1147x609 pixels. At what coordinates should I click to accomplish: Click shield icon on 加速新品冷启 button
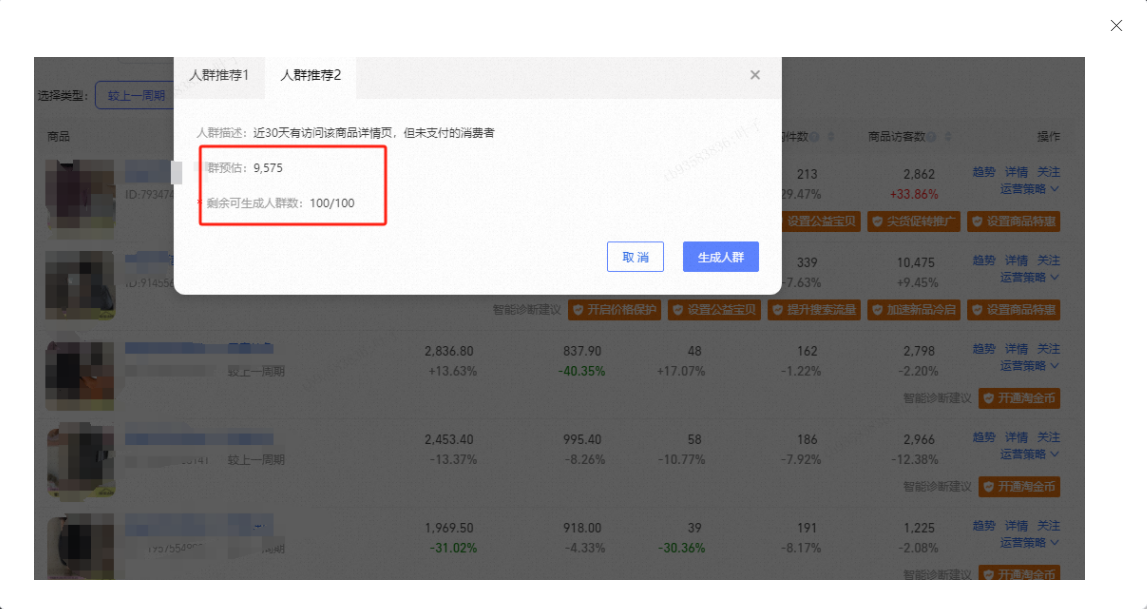click(878, 310)
